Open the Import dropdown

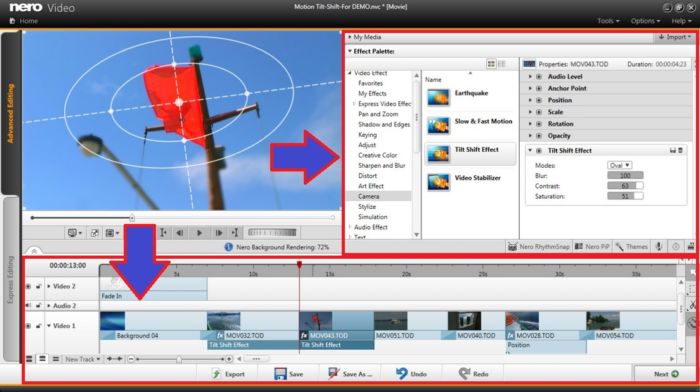click(675, 37)
